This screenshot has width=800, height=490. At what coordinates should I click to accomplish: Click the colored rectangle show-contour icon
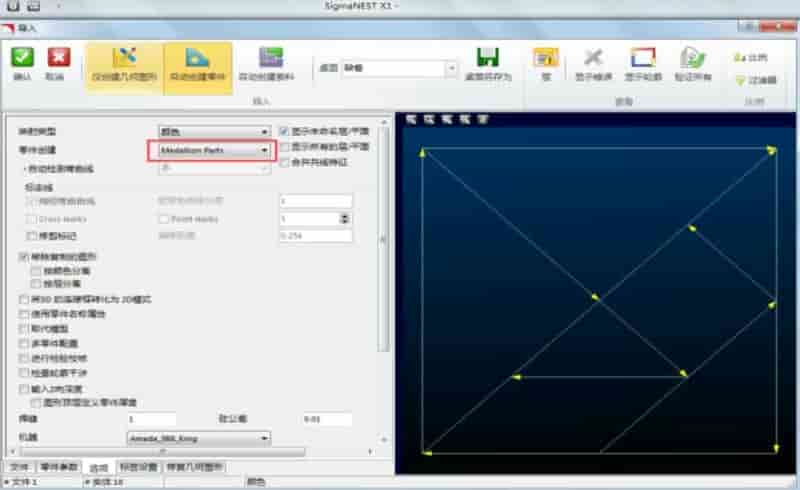[643, 58]
